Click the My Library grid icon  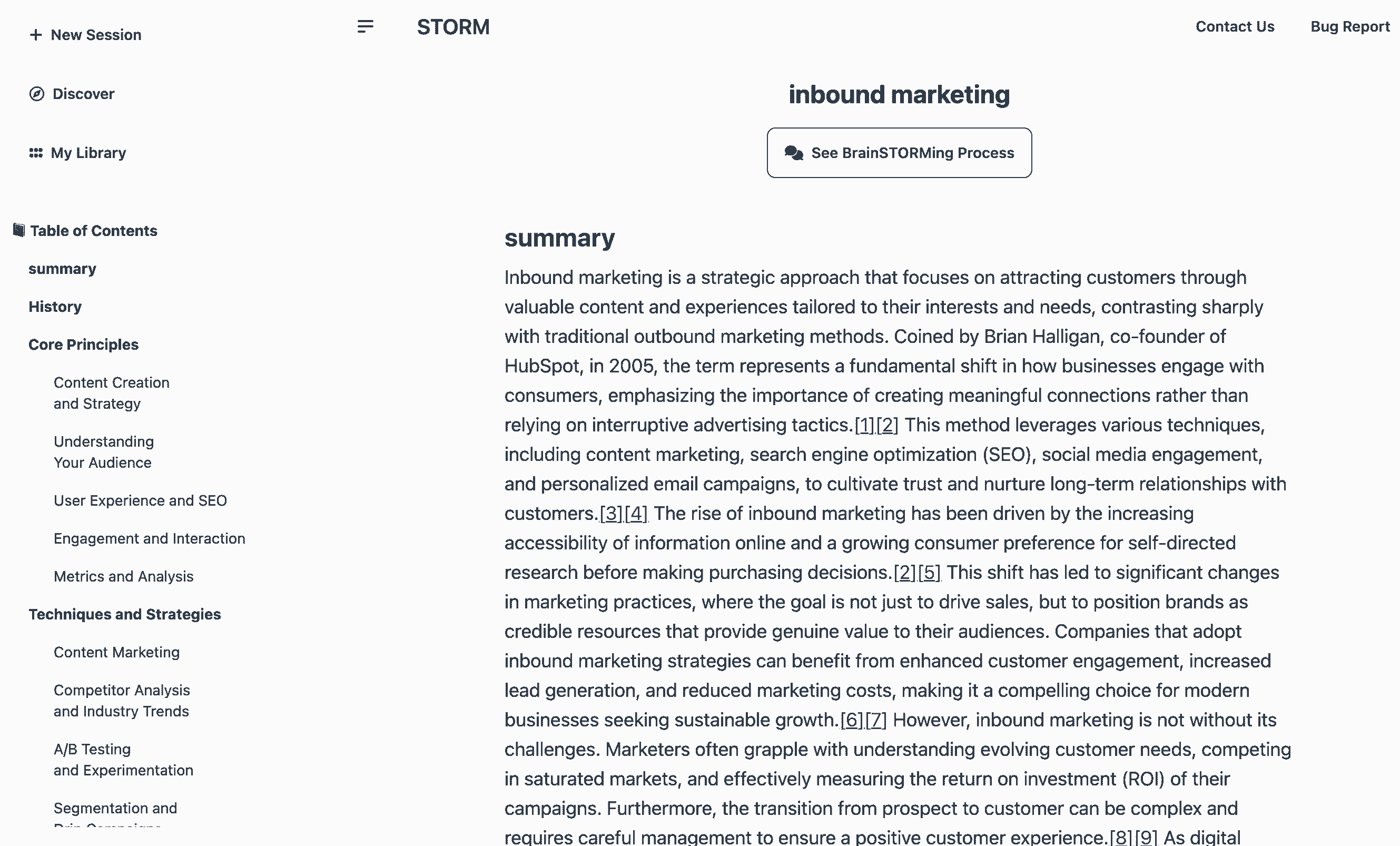[36, 153]
